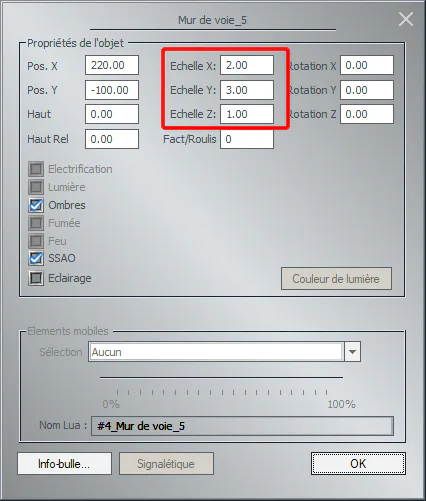This screenshot has width=426, height=501.
Task: Enable the Eclairage checkbox
Action: point(36,278)
